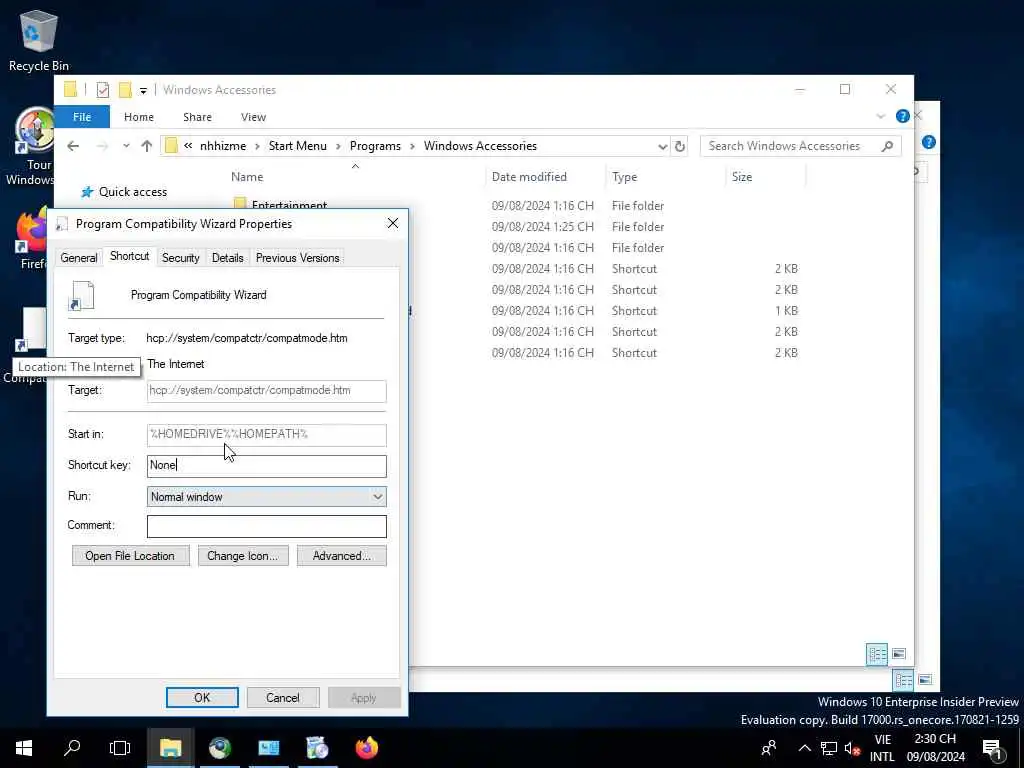Viewport: 1024px width, 768px height.
Task: Open the Recycle Bin desktop icon
Action: pos(38,40)
